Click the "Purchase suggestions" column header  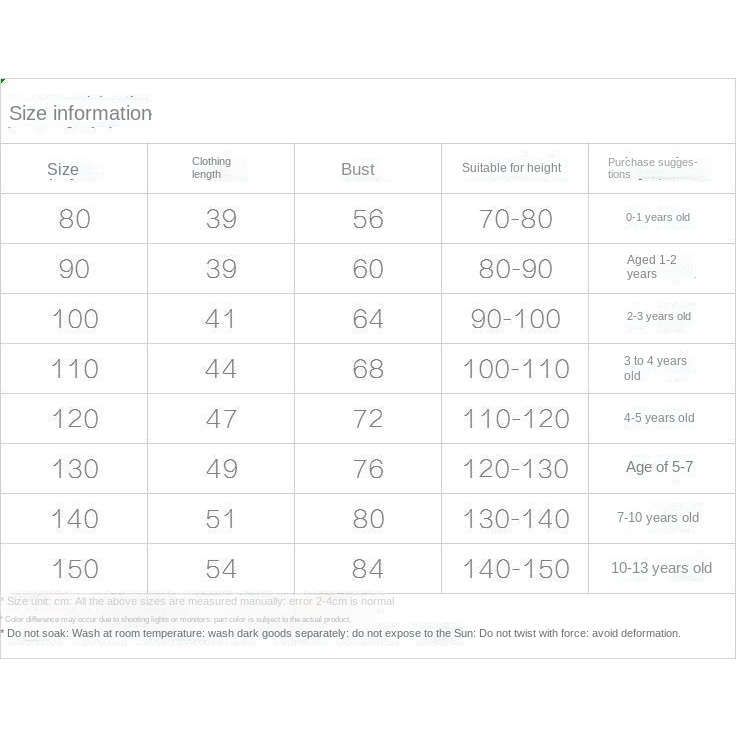coord(652,167)
